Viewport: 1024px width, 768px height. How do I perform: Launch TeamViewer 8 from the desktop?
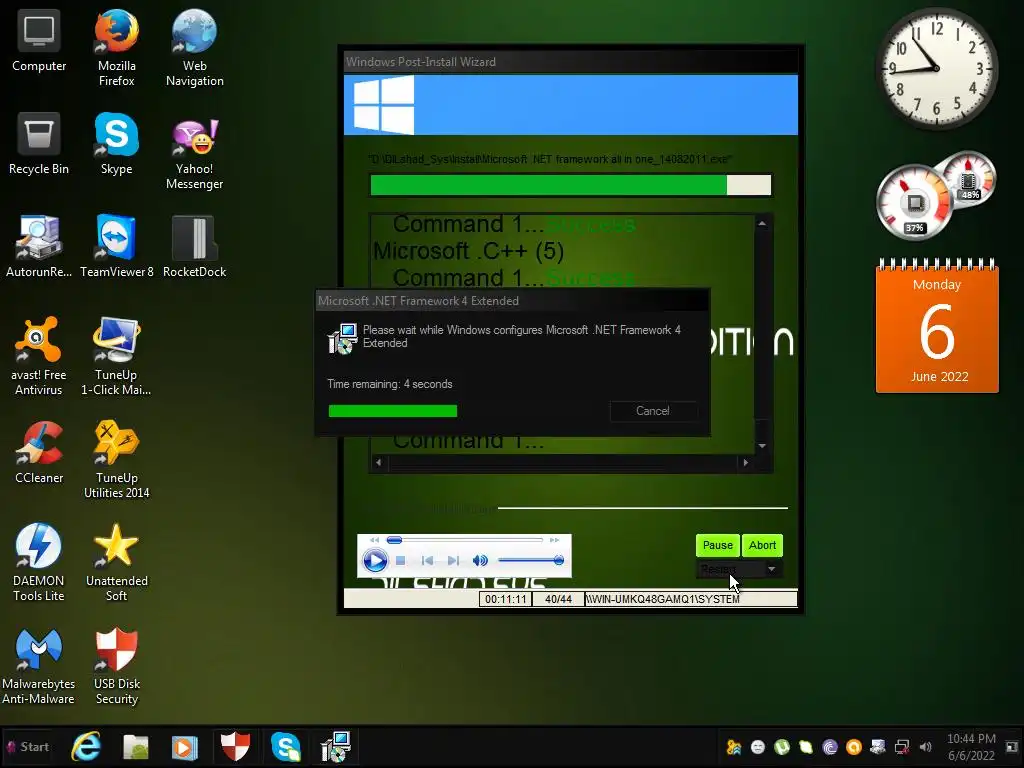click(x=116, y=246)
